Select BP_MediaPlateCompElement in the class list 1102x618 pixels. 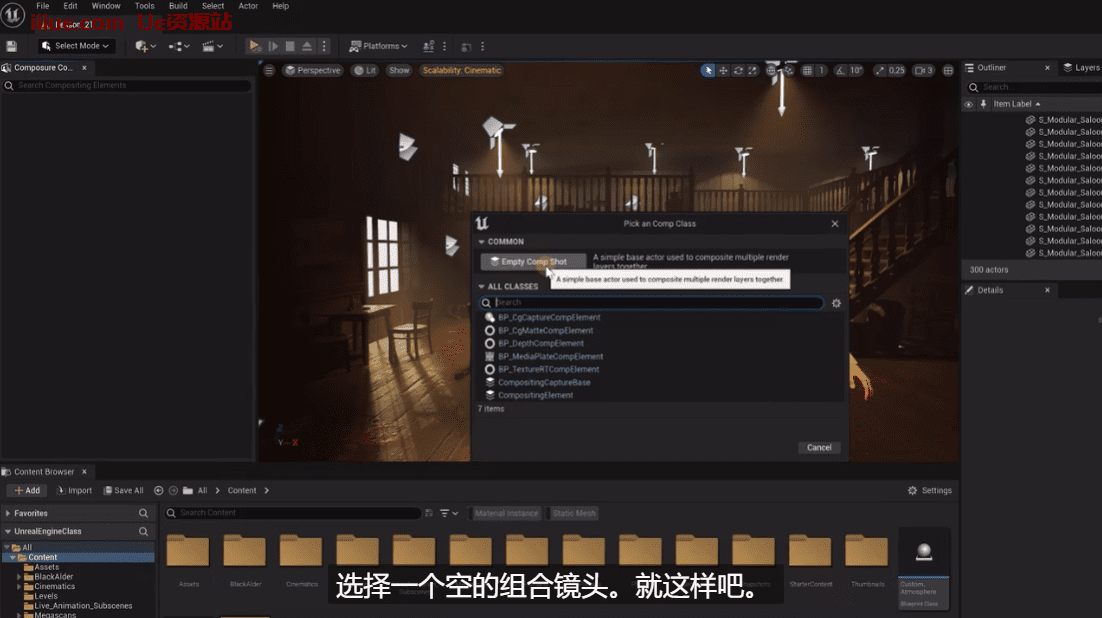coord(550,356)
